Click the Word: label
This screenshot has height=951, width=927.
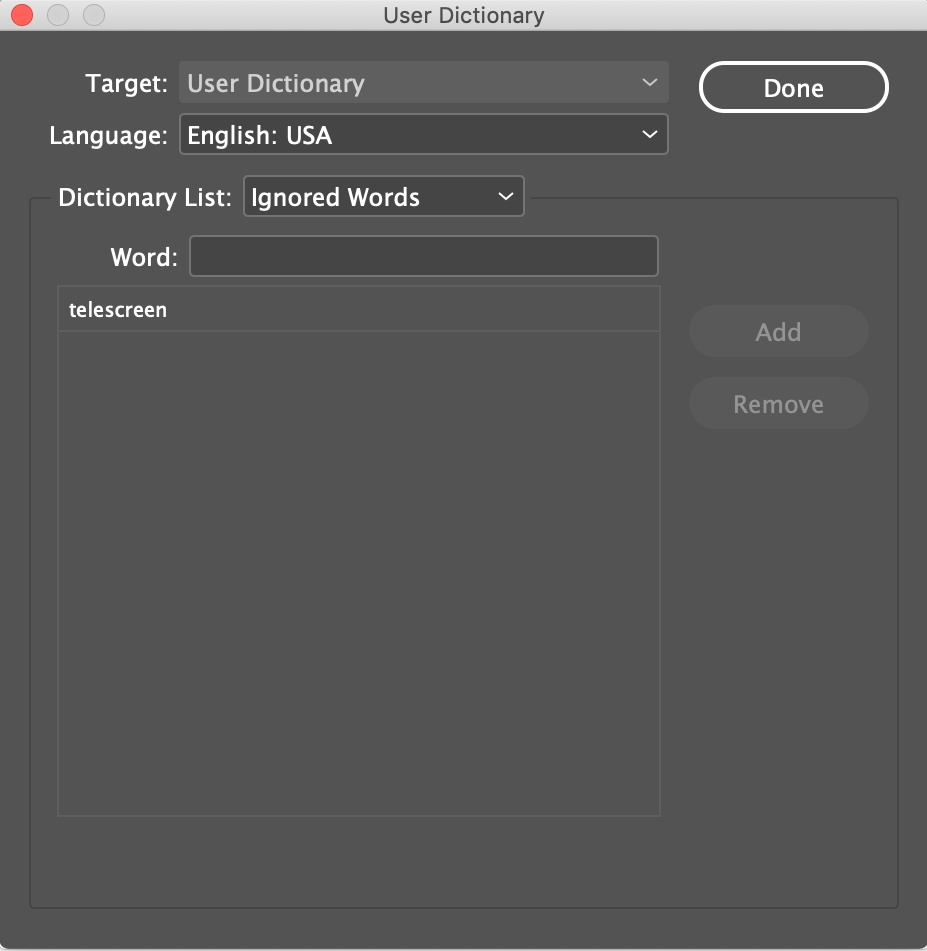tap(143, 257)
